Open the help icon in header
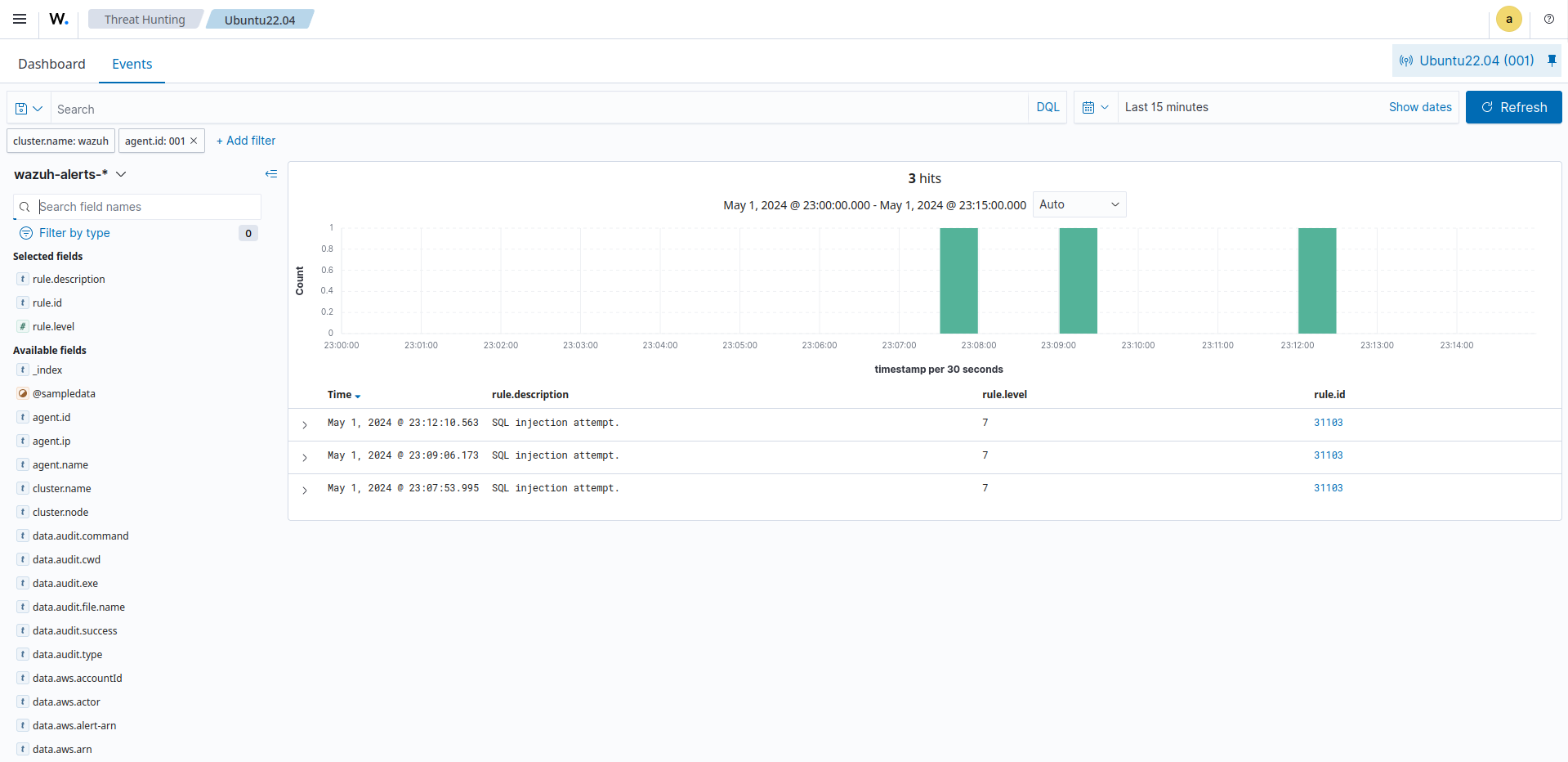1568x762 pixels. [1548, 19]
